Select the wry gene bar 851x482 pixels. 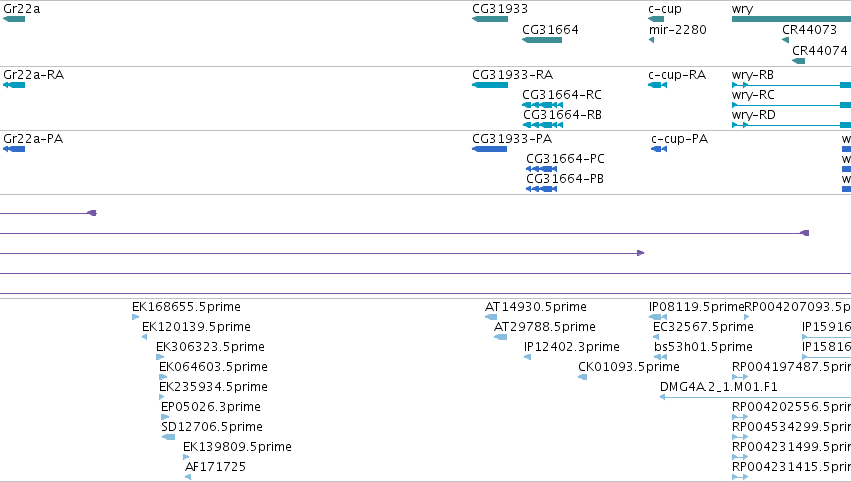(791, 19)
